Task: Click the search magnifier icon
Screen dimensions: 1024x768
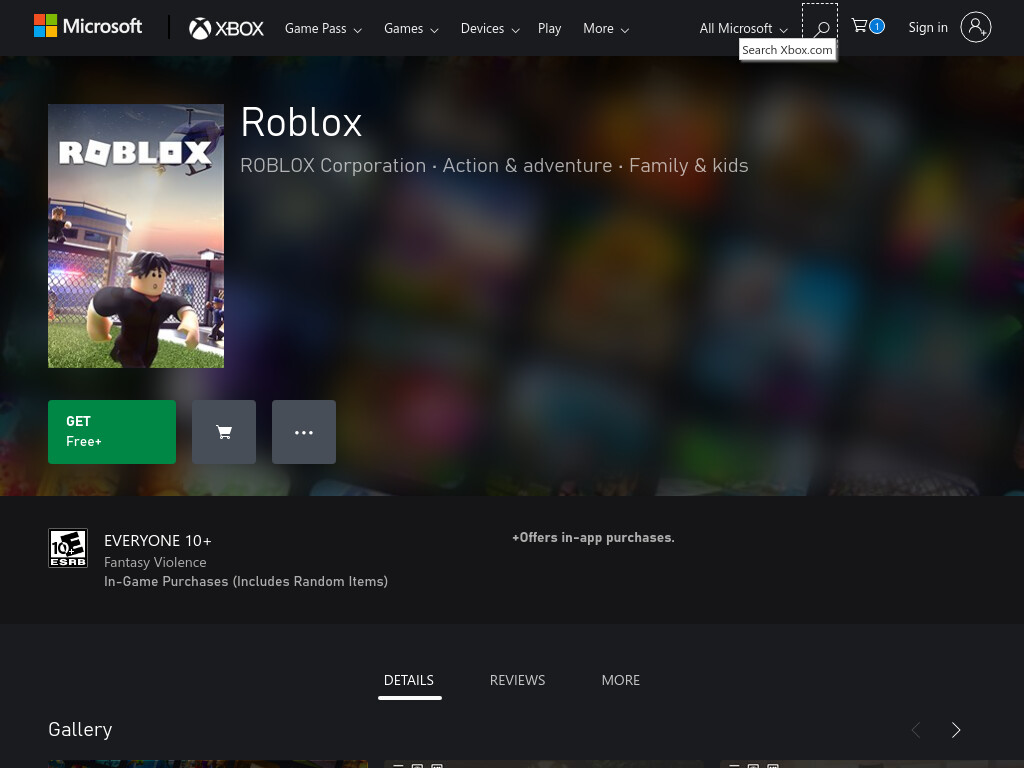Action: pos(821,29)
